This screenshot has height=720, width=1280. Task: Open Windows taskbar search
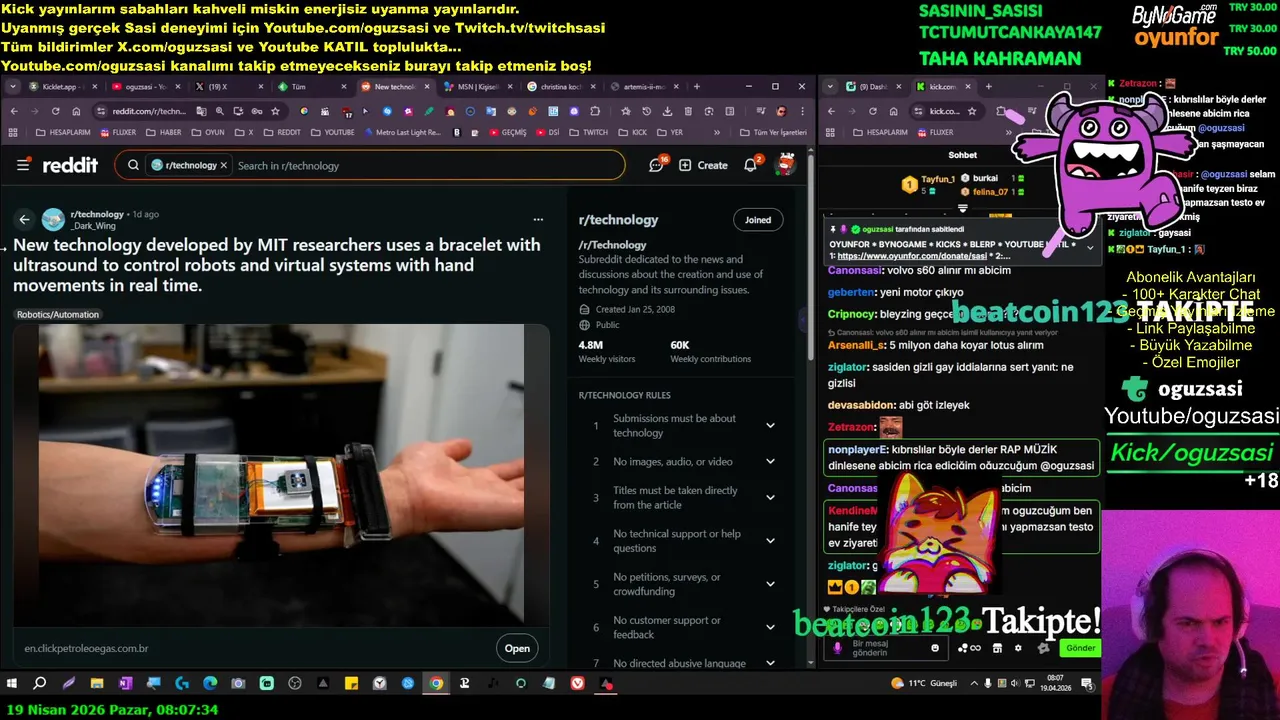pos(40,684)
